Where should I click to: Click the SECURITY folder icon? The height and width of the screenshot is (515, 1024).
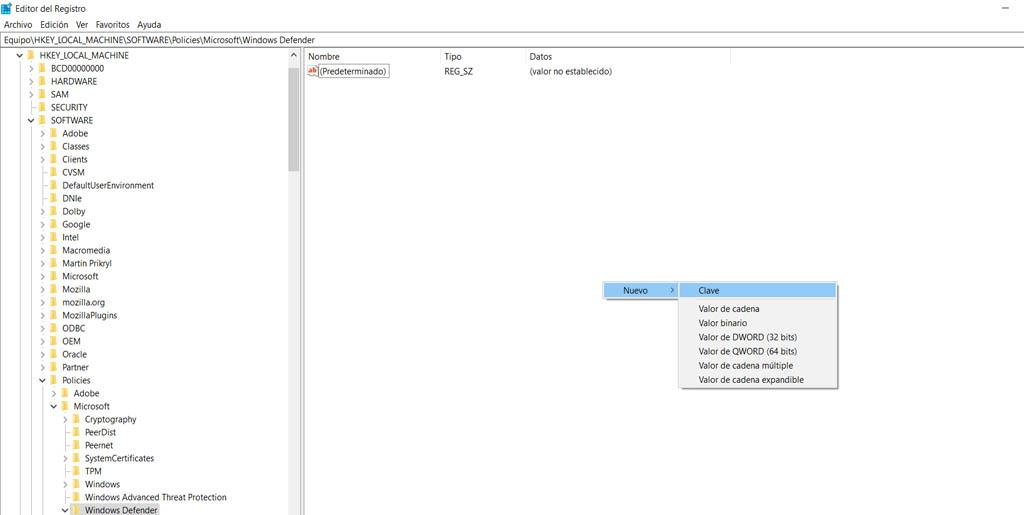click(42, 107)
